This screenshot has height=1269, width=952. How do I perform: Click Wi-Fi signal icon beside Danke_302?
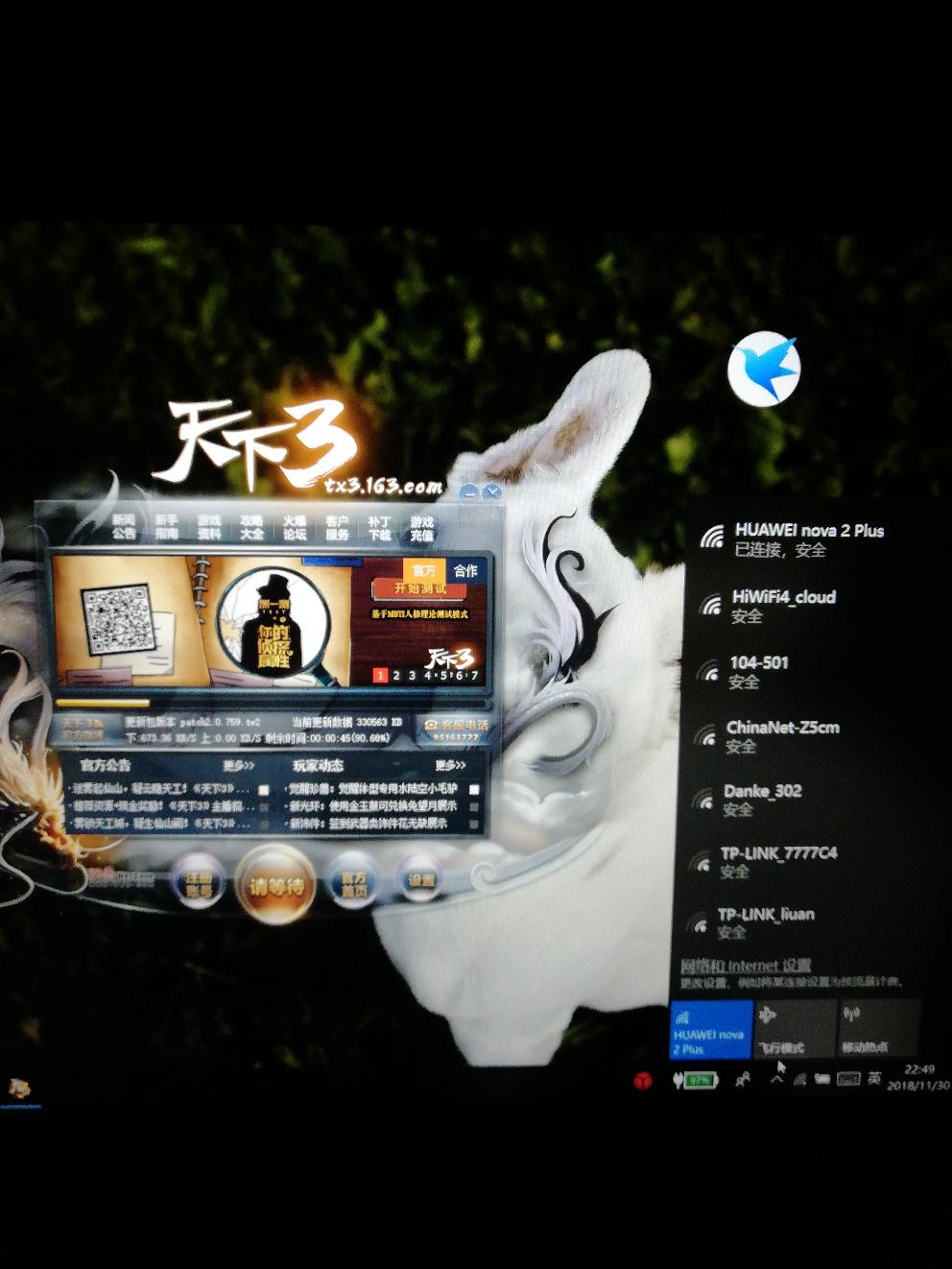coord(704,799)
